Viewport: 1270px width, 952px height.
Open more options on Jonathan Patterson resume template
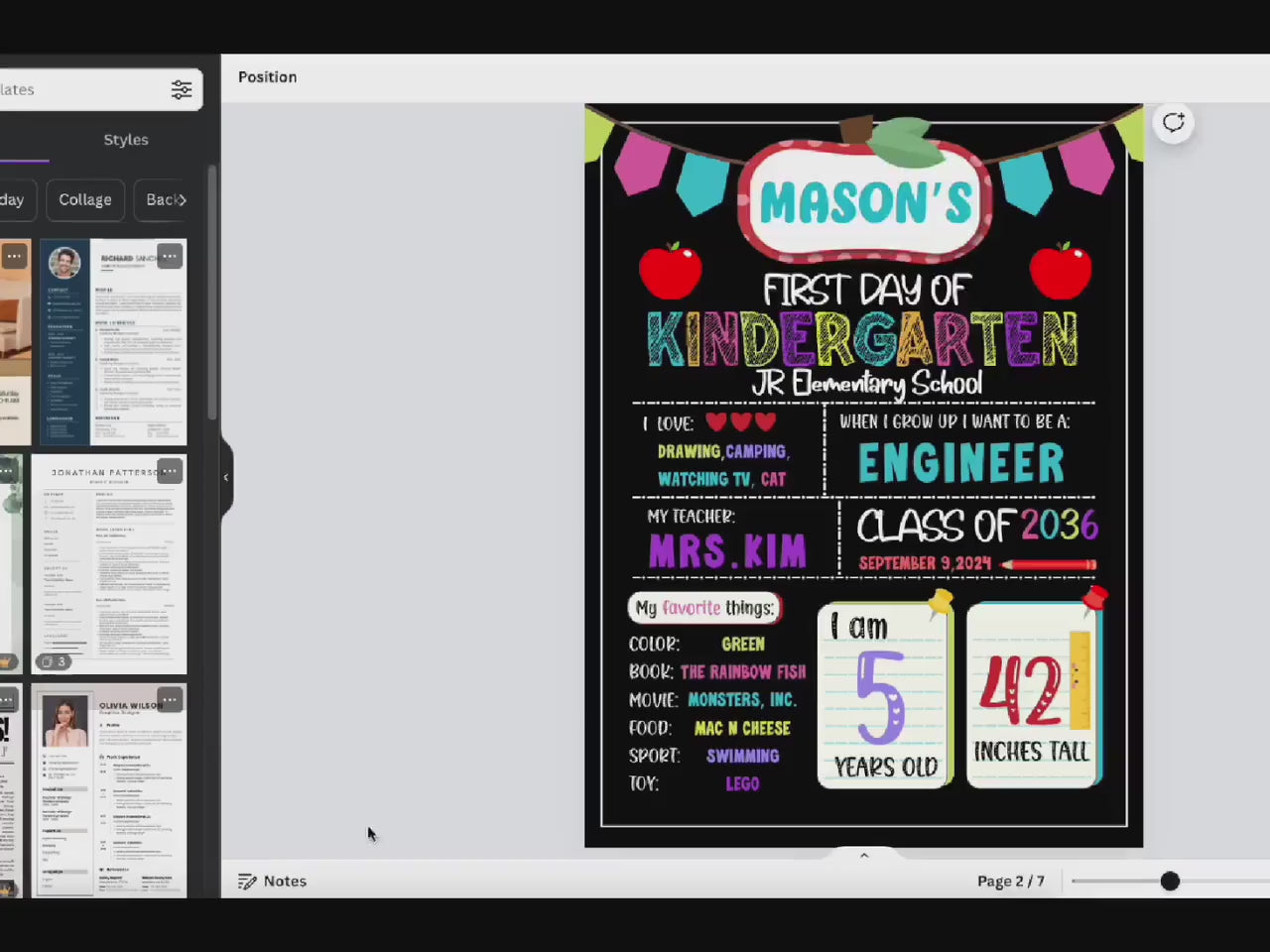[x=170, y=471]
